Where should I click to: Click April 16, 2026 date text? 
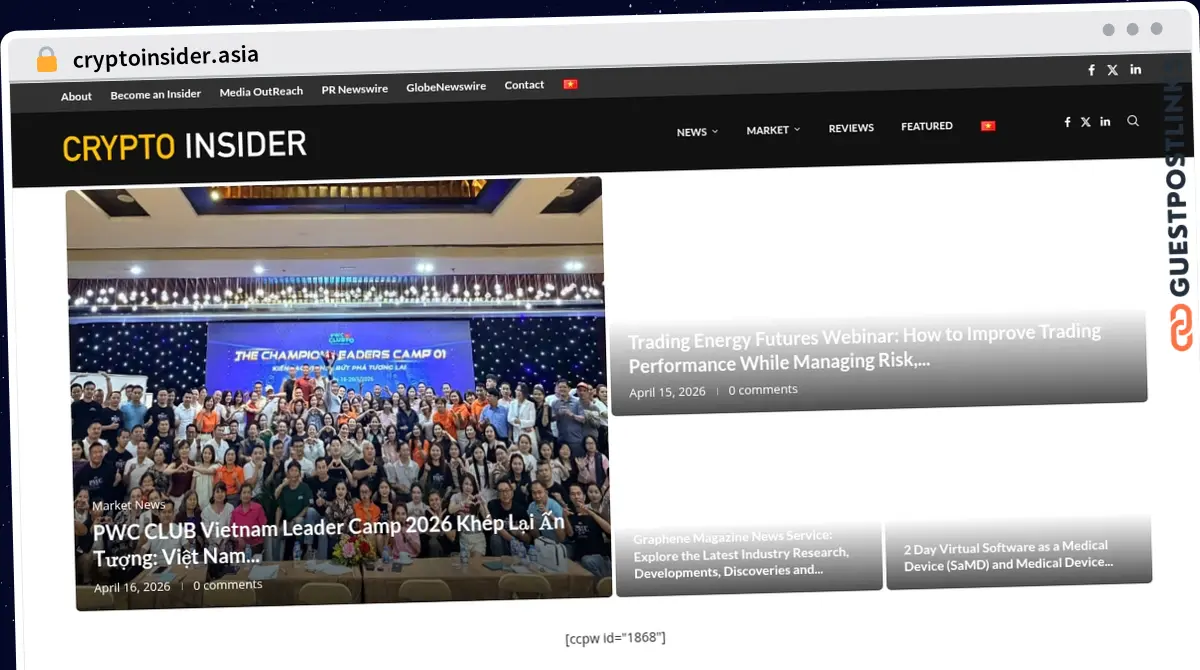click(132, 587)
